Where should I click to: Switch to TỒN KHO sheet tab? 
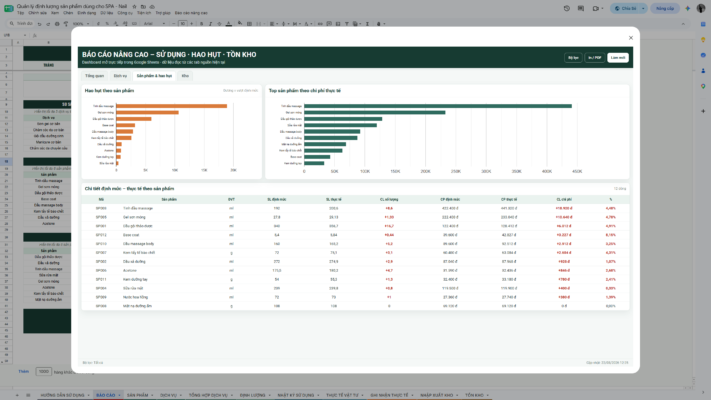[x=474, y=395]
